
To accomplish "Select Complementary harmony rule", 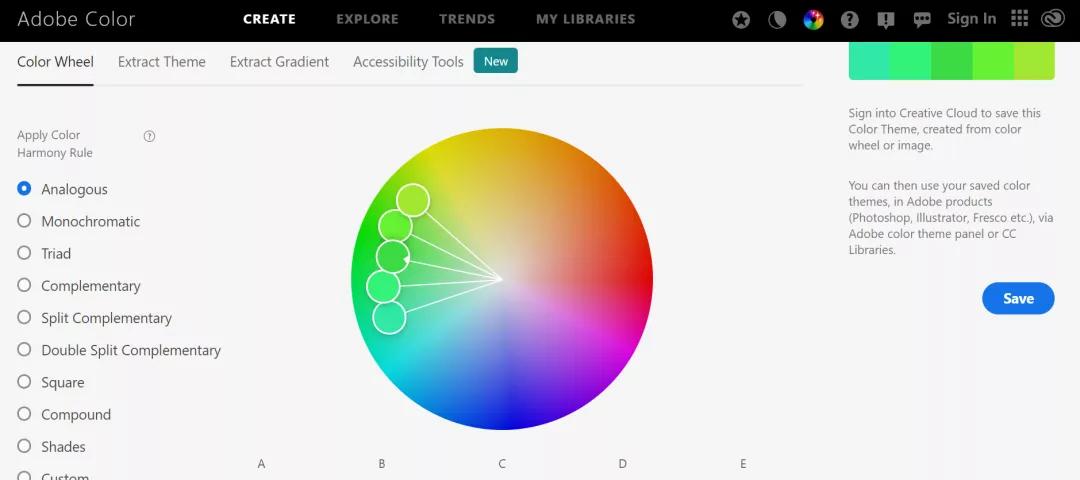I will click(24, 285).
